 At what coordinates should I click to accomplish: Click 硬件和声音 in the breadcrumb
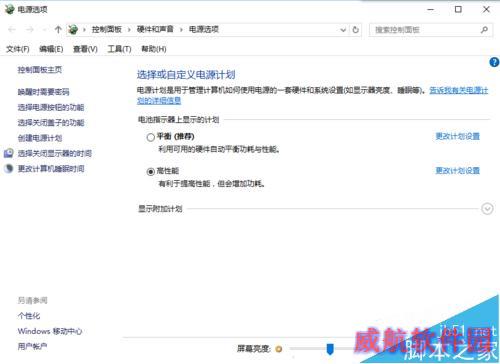coord(155,29)
